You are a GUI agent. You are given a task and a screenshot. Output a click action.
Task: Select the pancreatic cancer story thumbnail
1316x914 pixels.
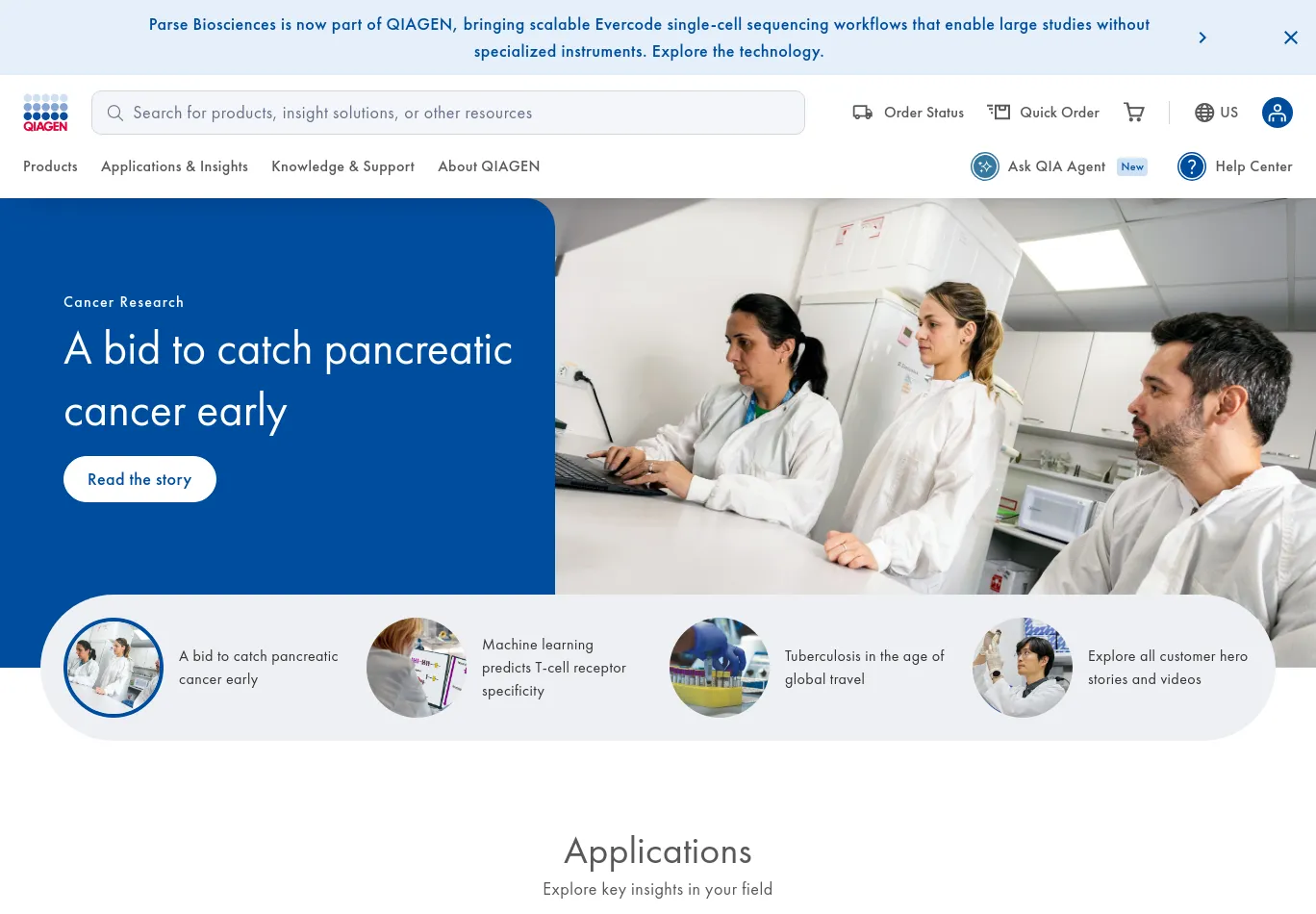click(114, 668)
